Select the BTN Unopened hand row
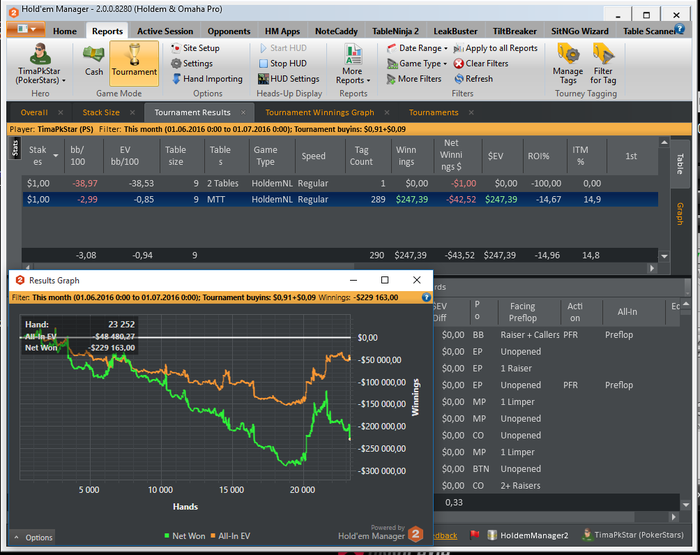The width and height of the screenshot is (700, 555). pos(556,469)
